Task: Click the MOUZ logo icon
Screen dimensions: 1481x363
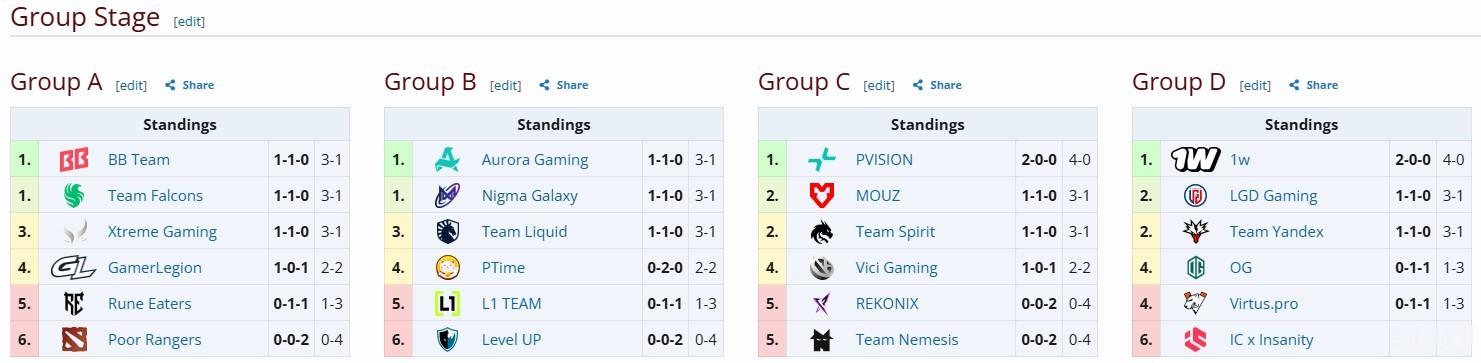Action: 821,195
